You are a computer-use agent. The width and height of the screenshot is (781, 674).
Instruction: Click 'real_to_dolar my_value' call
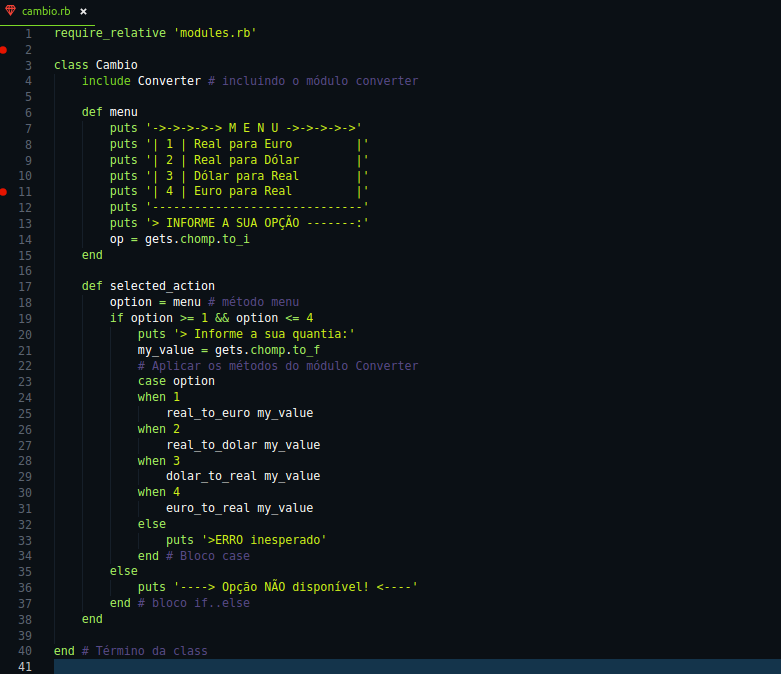[x=243, y=445]
